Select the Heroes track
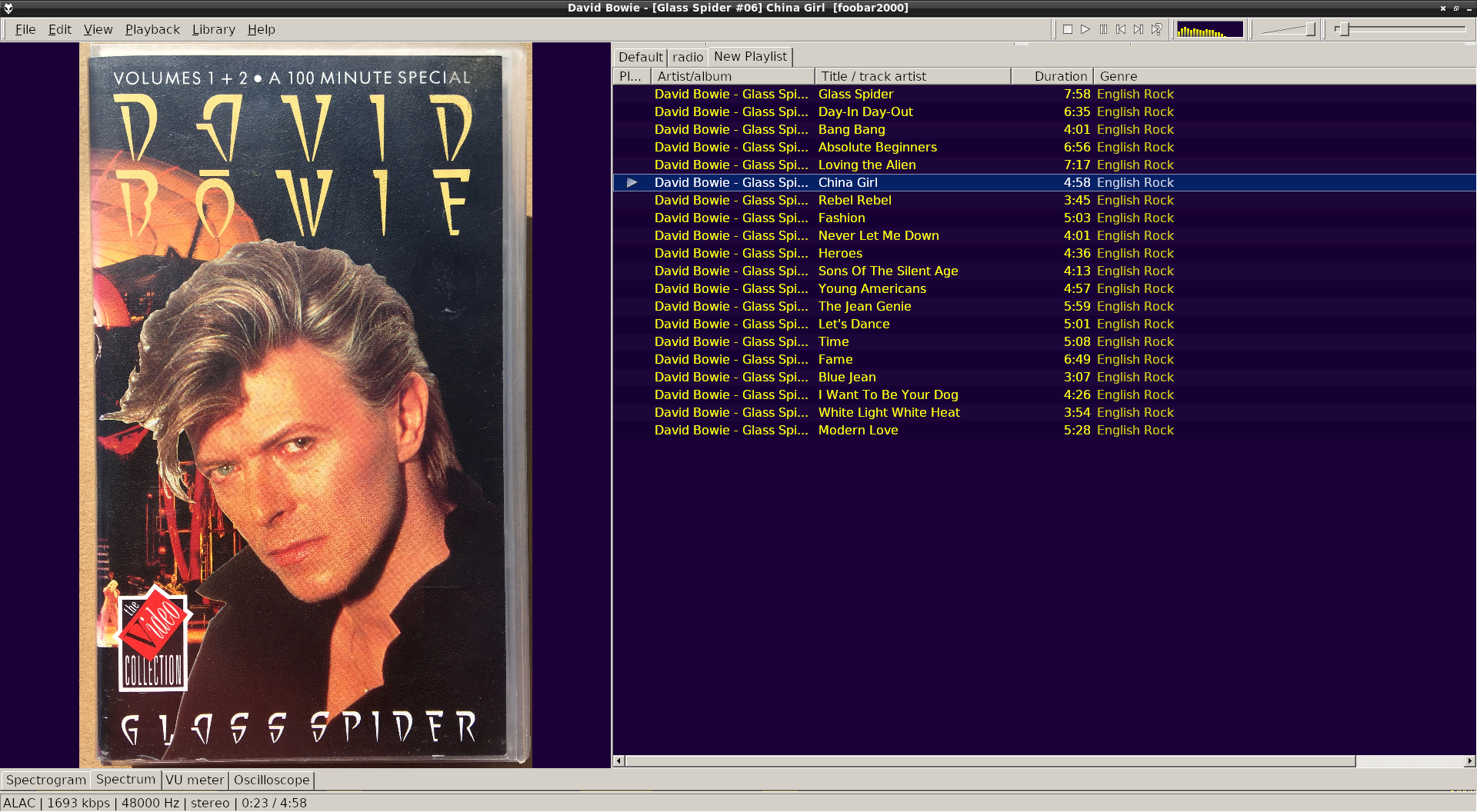 tap(840, 253)
